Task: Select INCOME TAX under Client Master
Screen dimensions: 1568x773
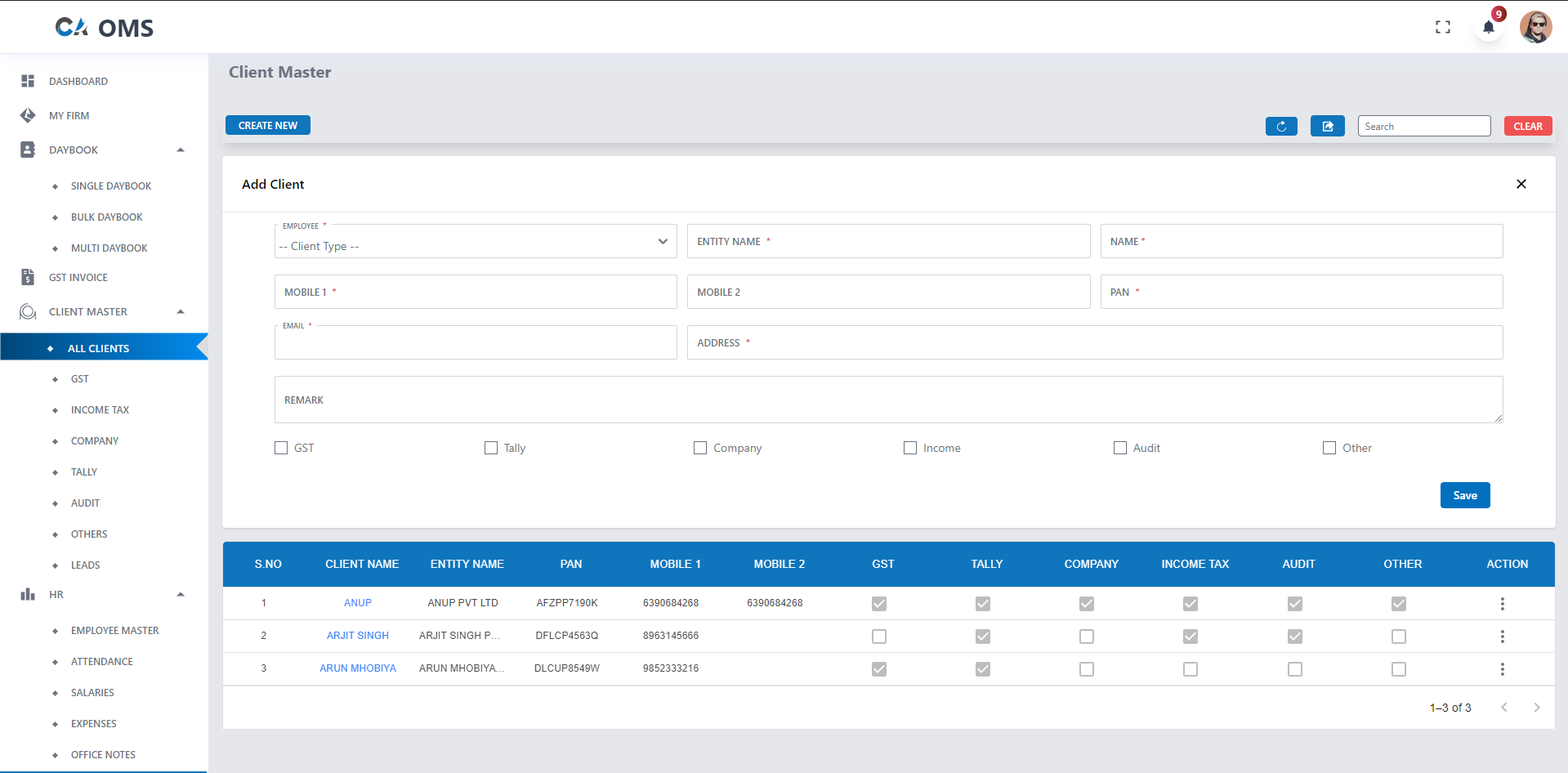Action: (x=100, y=409)
